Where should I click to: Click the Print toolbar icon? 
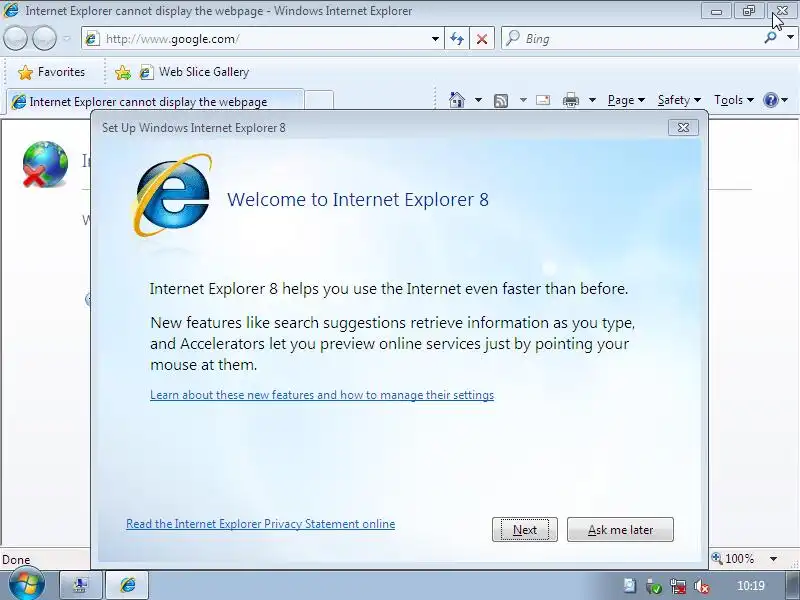pyautogui.click(x=570, y=101)
